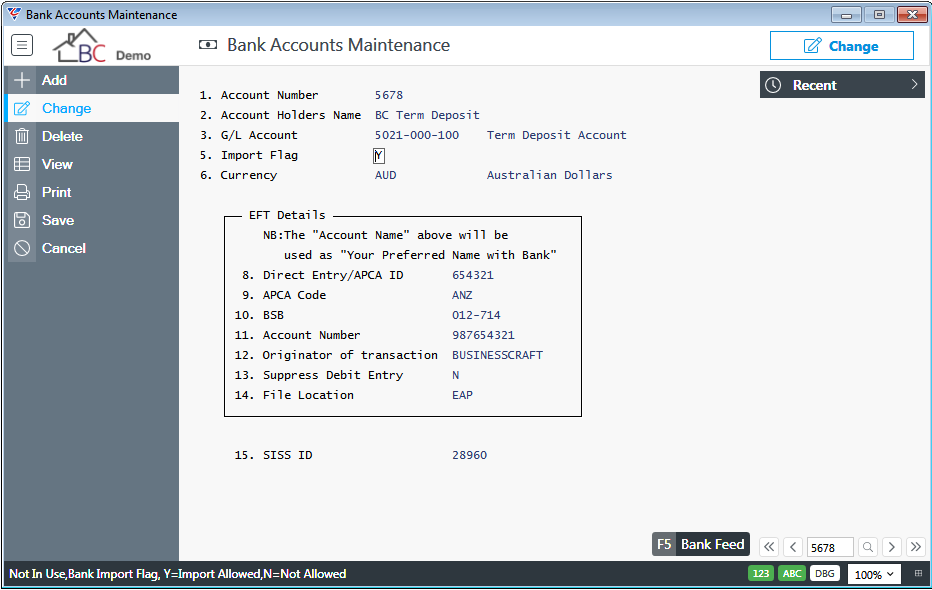932x590 pixels.
Task: Jump to last record with double-right arrows
Action: [916, 547]
